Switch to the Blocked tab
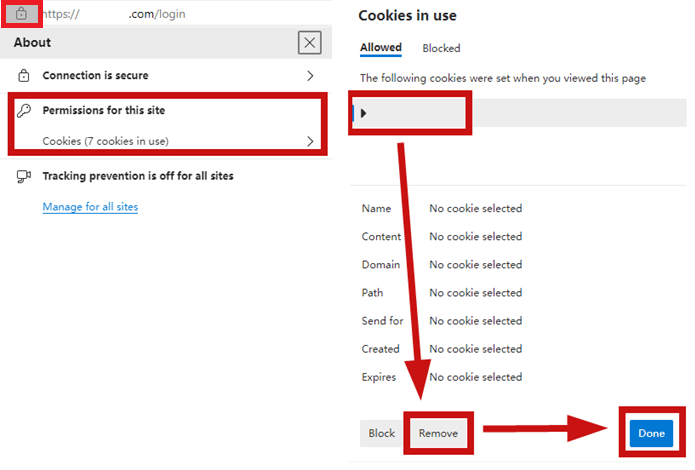This screenshot has height=470, width=695. click(x=441, y=48)
